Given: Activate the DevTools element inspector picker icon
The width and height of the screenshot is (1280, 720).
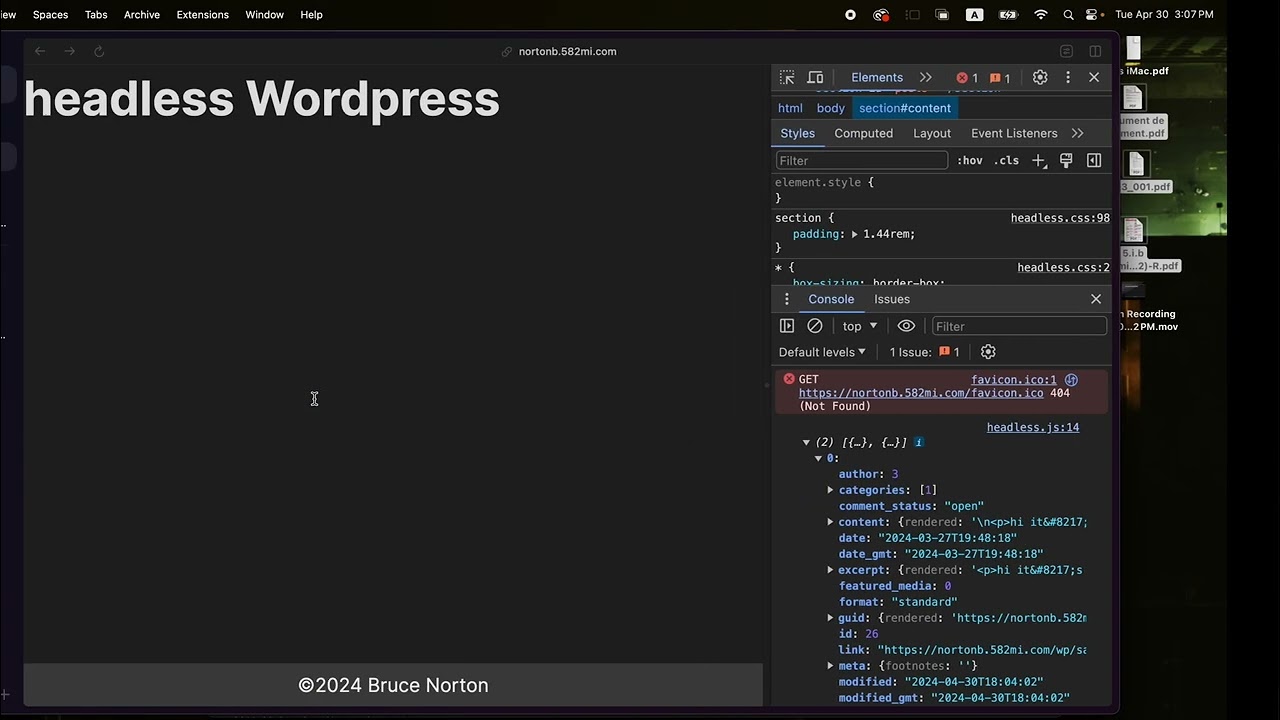Looking at the screenshot, I should point(787,77).
